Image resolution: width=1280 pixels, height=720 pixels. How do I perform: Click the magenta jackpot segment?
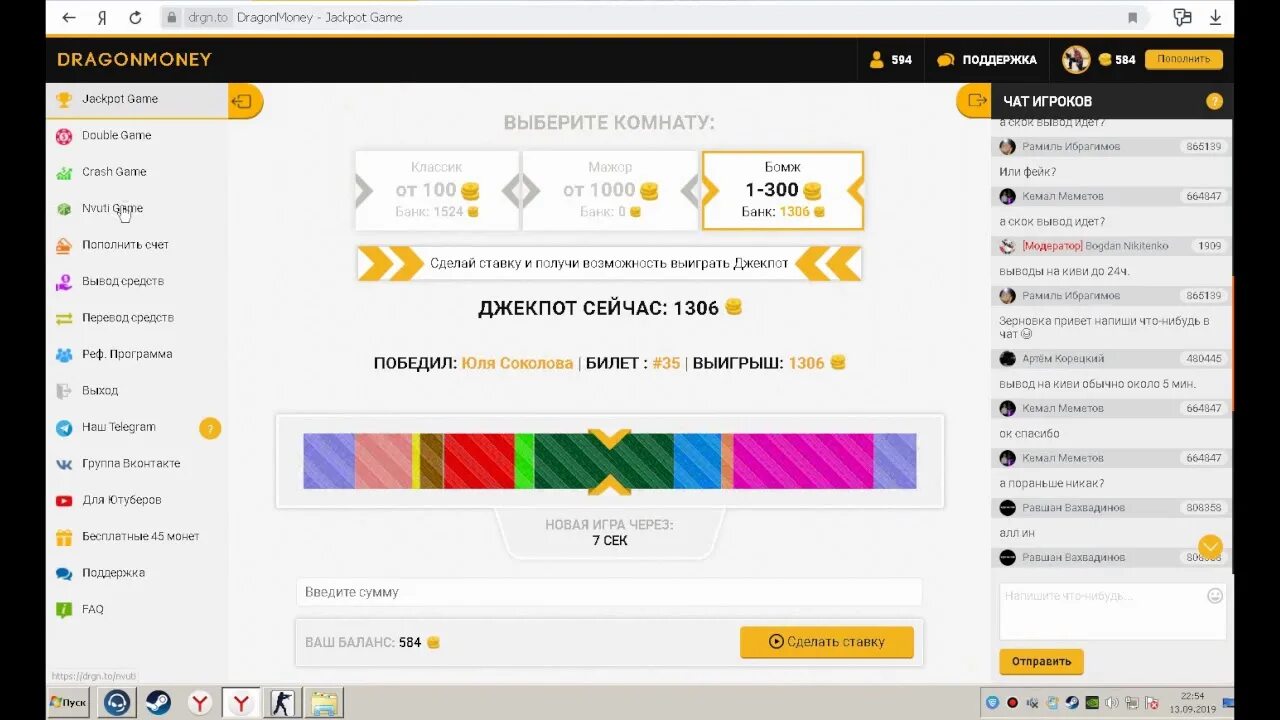point(803,461)
